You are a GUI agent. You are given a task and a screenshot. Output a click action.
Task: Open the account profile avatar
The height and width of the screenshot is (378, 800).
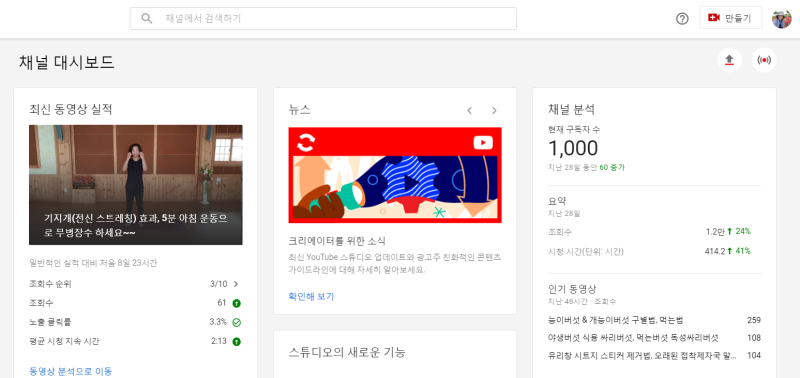click(x=781, y=19)
